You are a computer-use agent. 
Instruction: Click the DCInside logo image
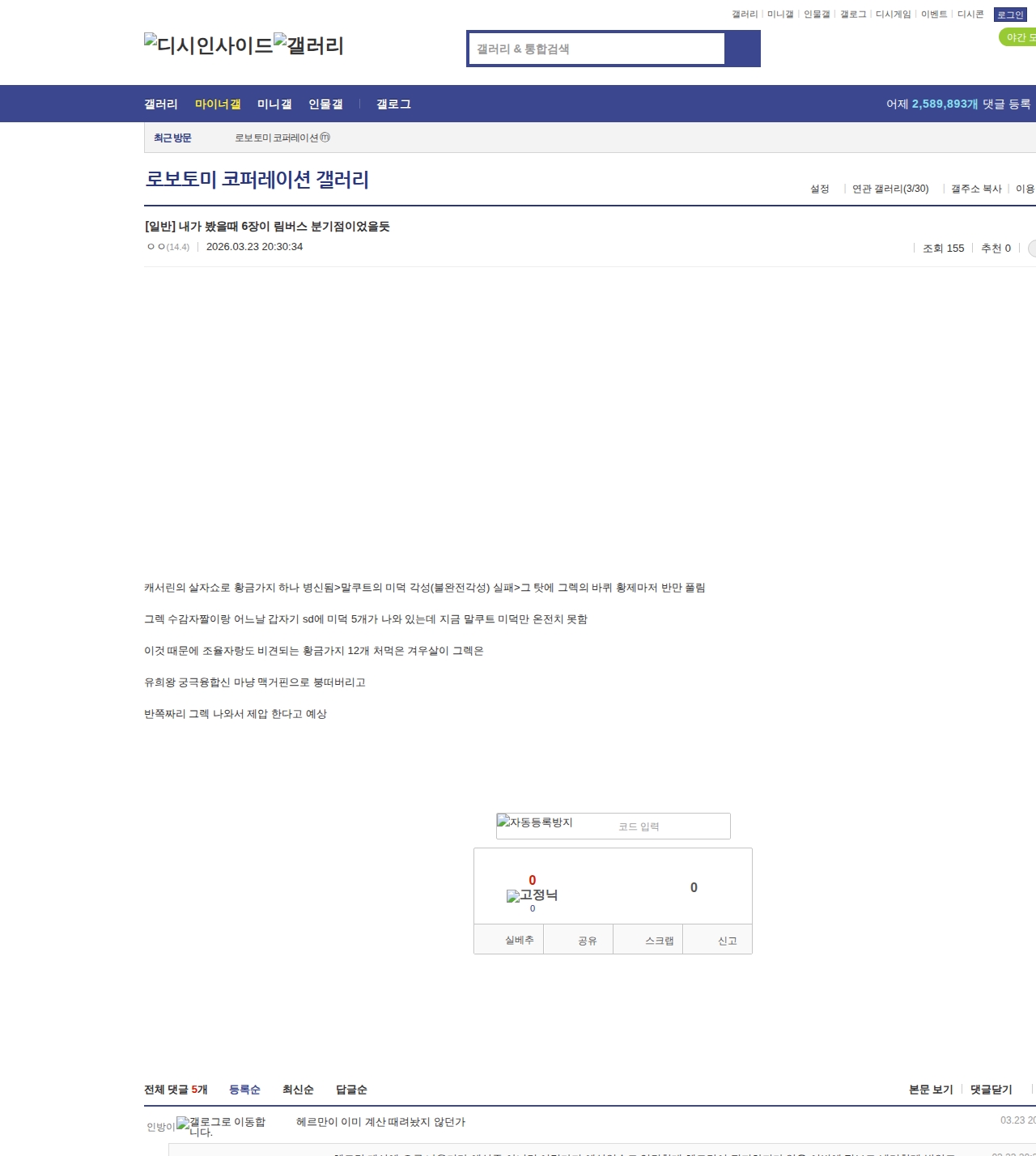tap(208, 45)
